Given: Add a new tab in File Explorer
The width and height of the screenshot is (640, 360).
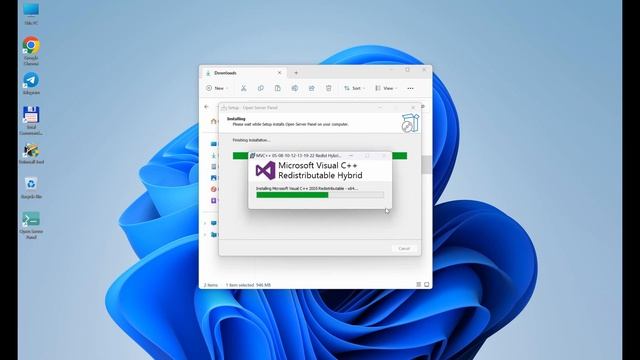Looking at the screenshot, I should (296, 73).
